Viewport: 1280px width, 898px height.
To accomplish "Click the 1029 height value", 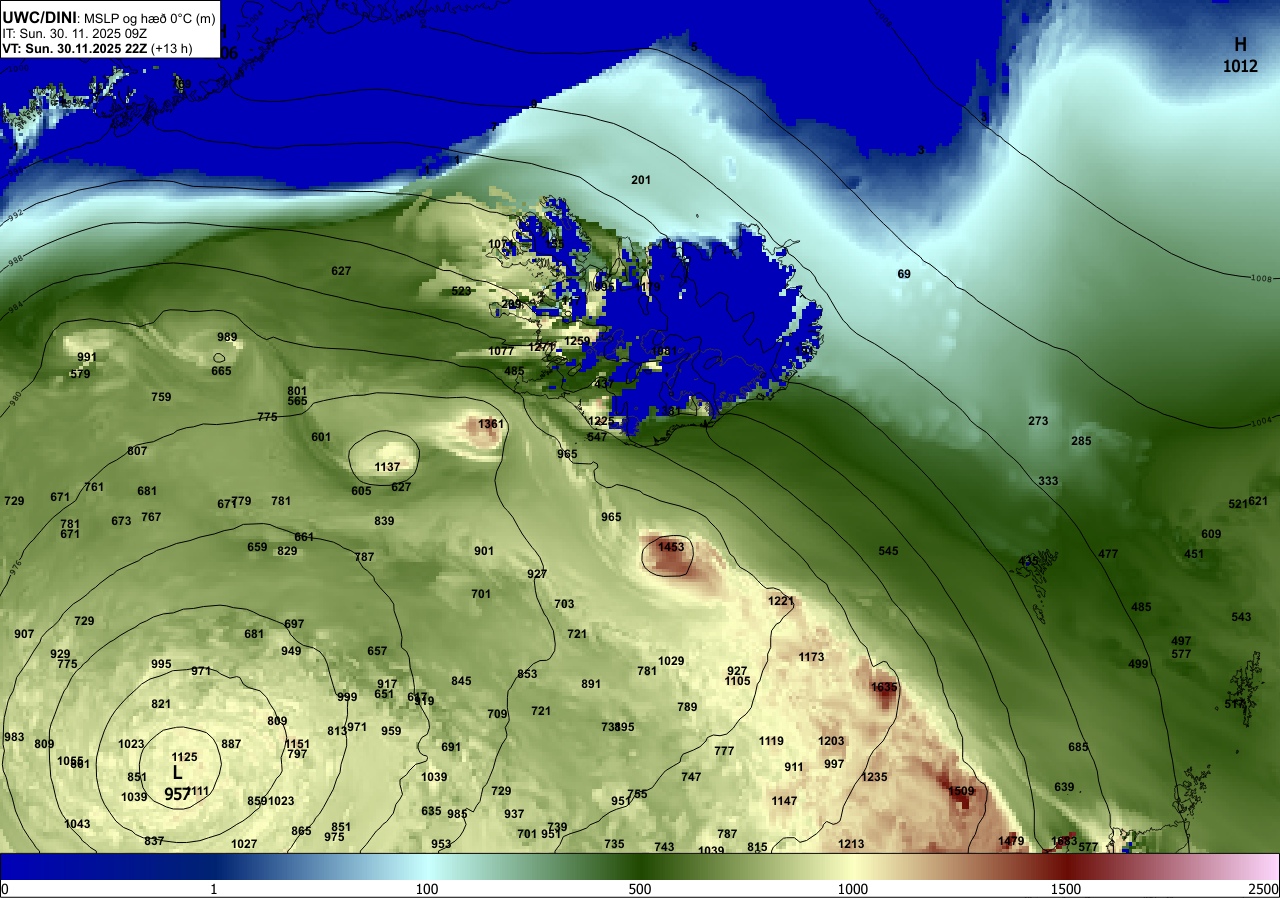I will click(671, 661).
